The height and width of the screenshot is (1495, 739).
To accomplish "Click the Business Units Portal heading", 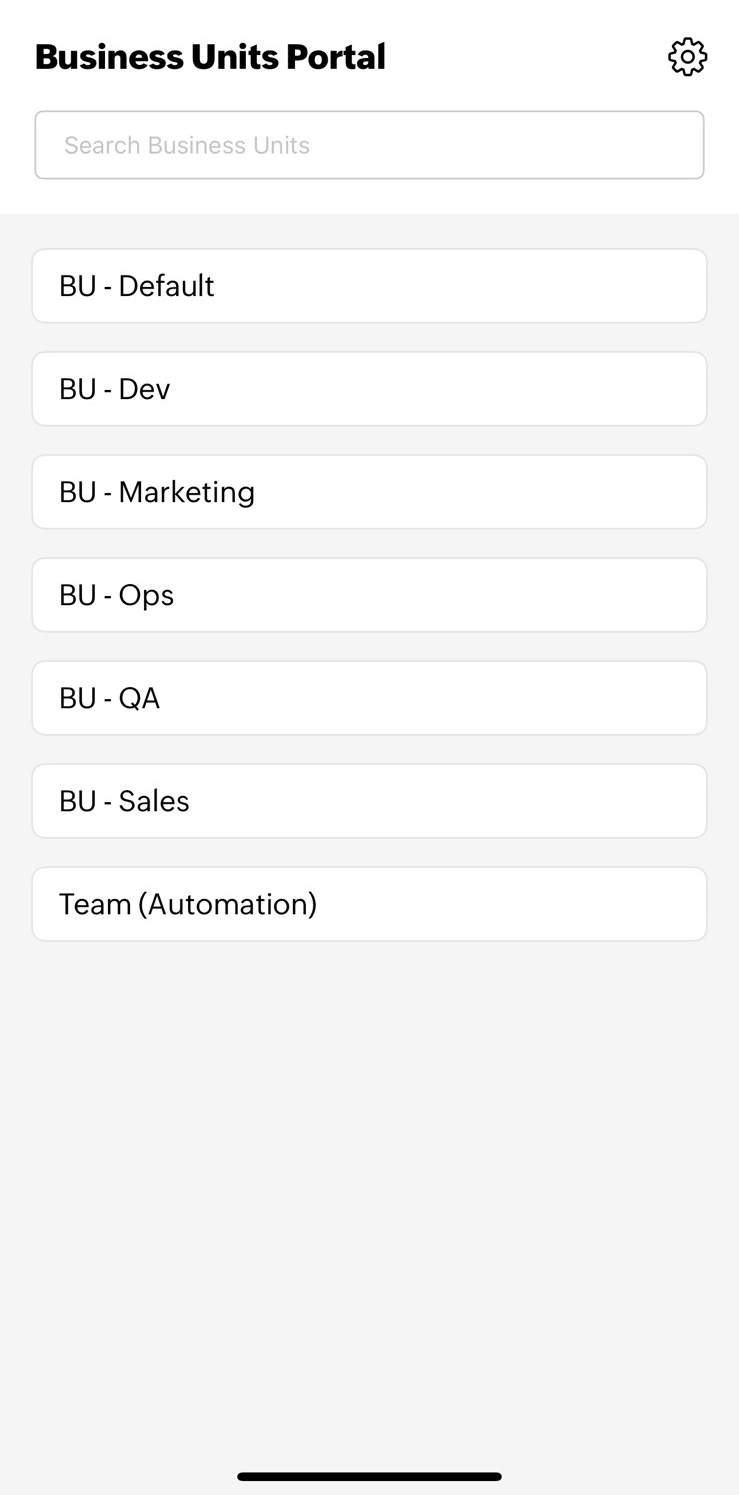I will pos(210,57).
